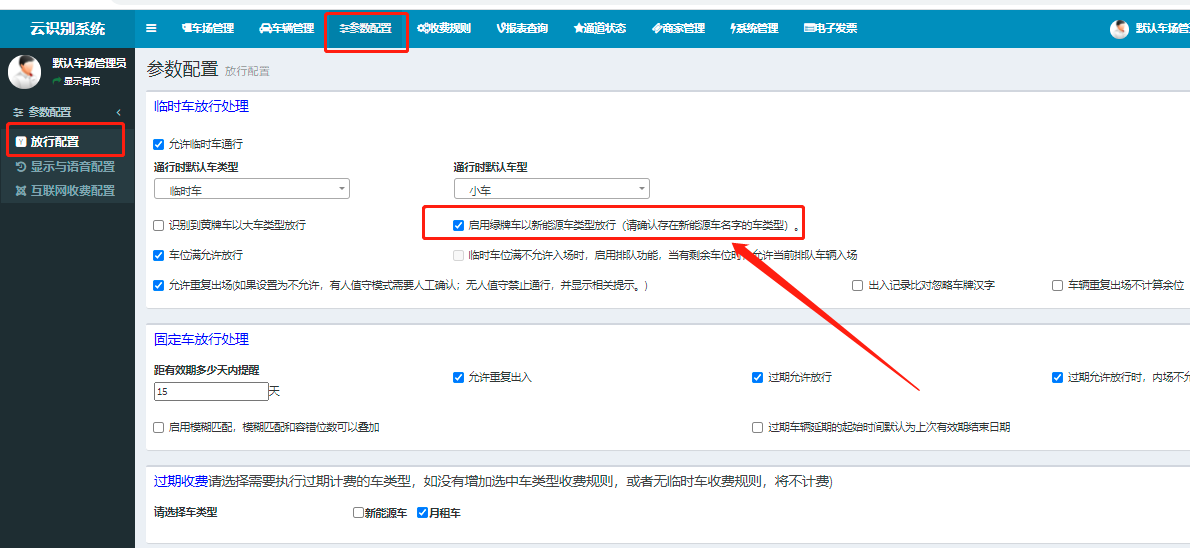Image resolution: width=1190 pixels, height=548 pixels.
Task: Open the 系统管理 menu
Action: [x=754, y=28]
